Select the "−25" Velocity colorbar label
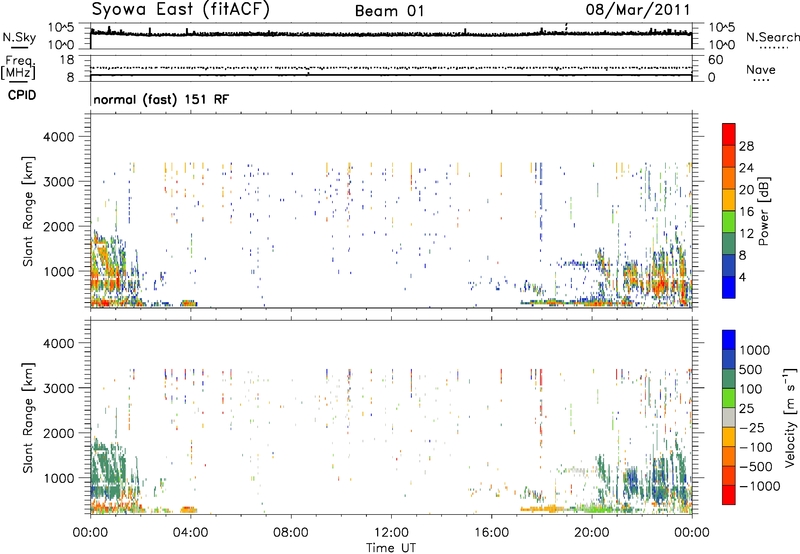Image resolution: width=800 pixels, height=554 pixels. (x=751, y=427)
